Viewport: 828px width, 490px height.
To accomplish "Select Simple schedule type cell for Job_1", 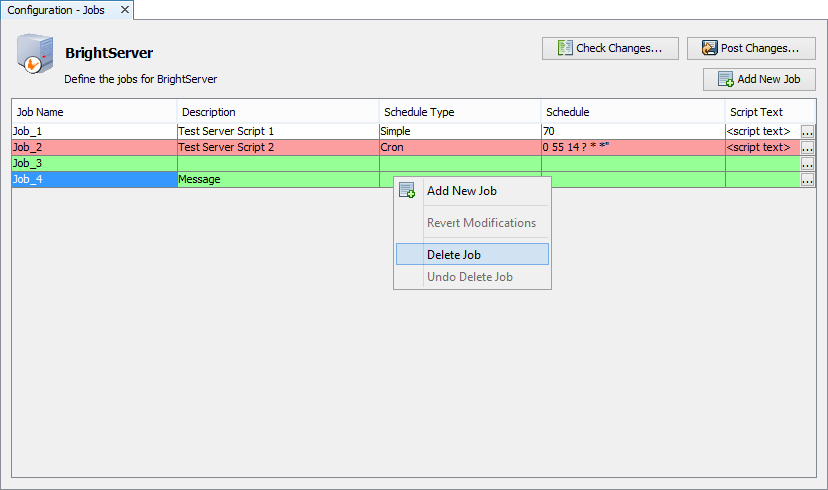I will coord(460,131).
